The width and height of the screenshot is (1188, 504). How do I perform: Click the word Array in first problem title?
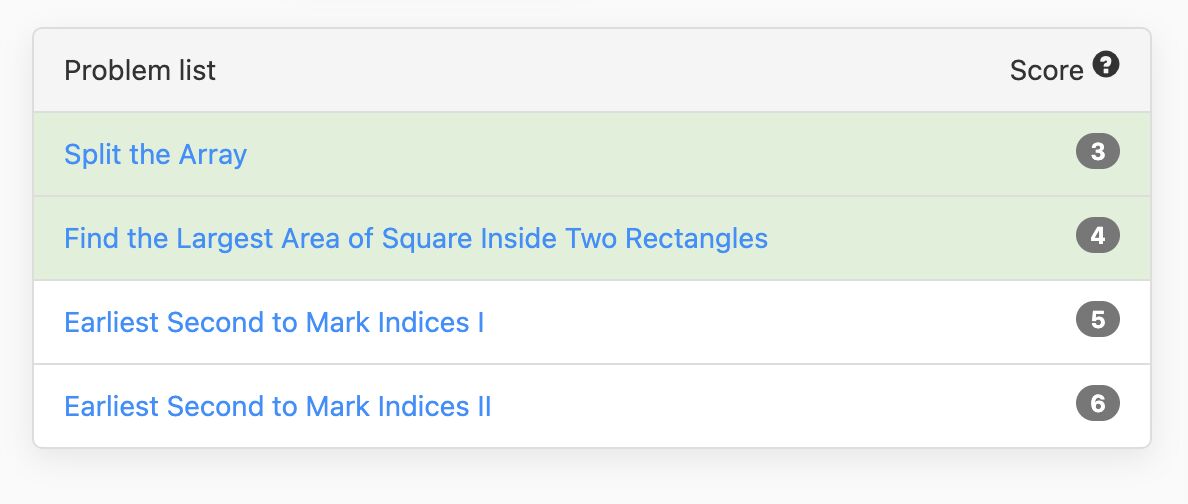pyautogui.click(x=213, y=155)
